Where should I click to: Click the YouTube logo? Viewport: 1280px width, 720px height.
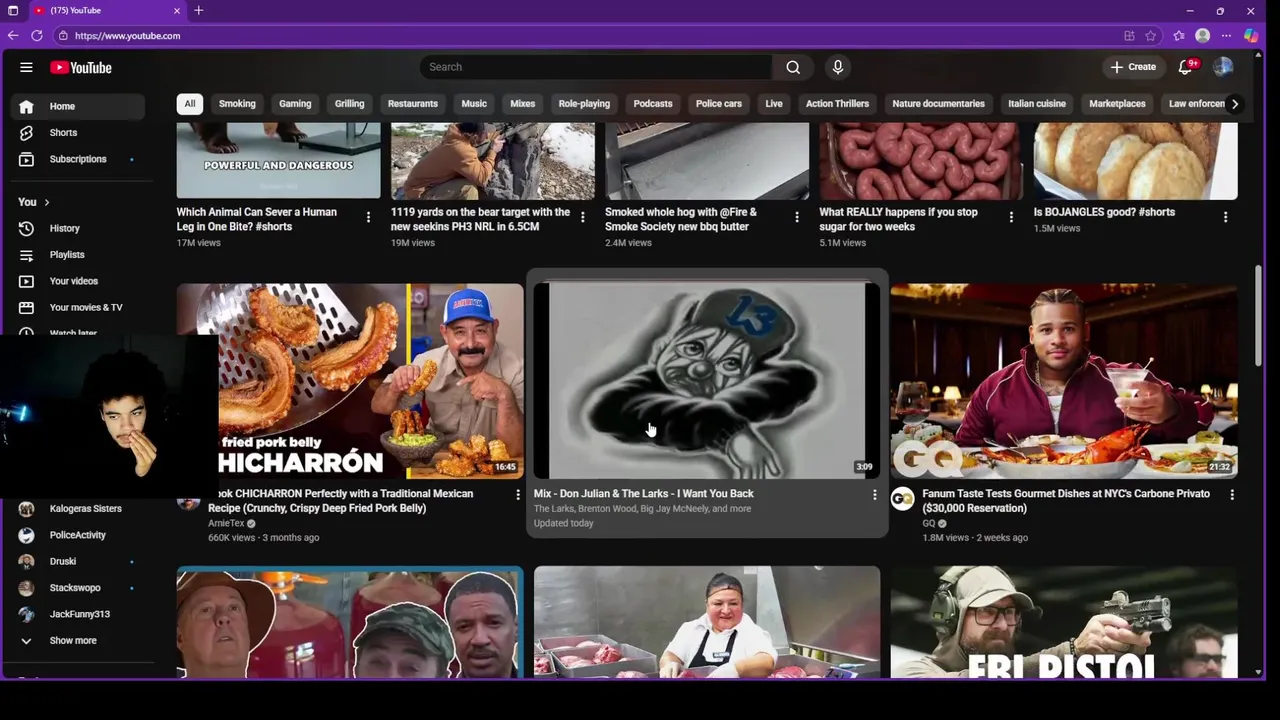[x=81, y=67]
